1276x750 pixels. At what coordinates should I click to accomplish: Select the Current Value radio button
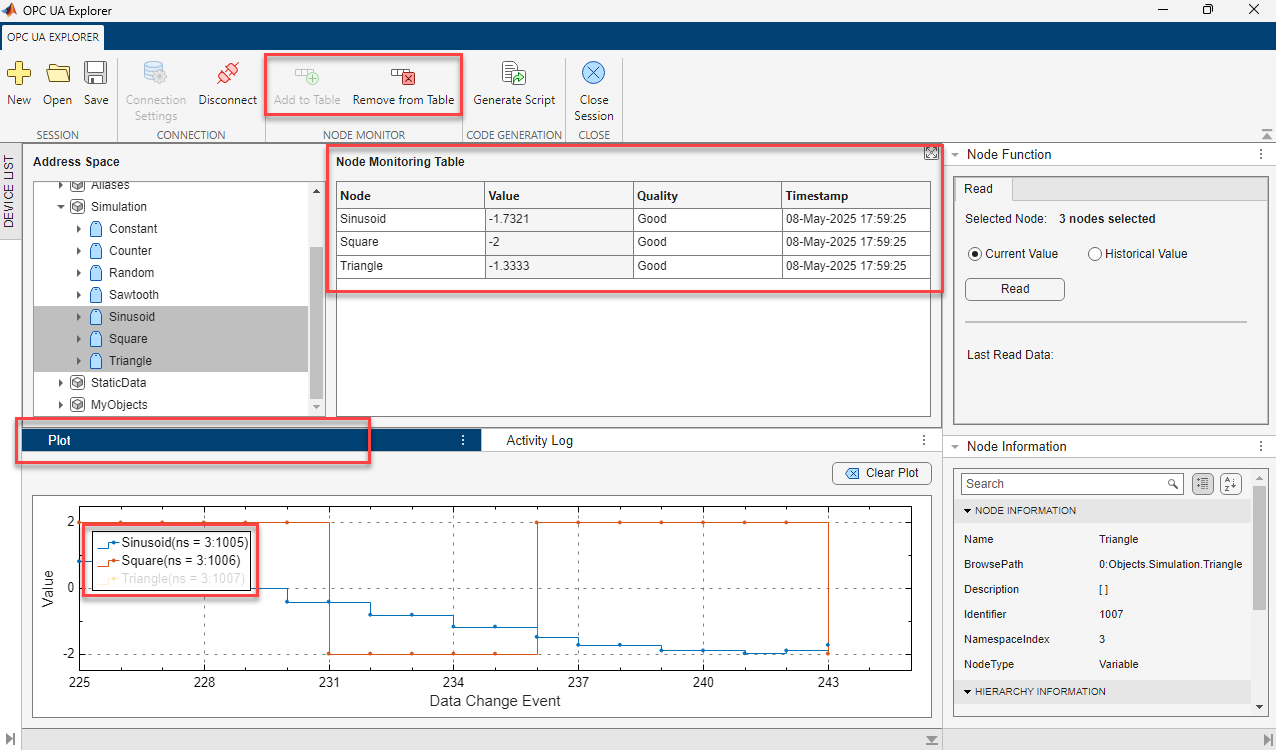coord(975,253)
